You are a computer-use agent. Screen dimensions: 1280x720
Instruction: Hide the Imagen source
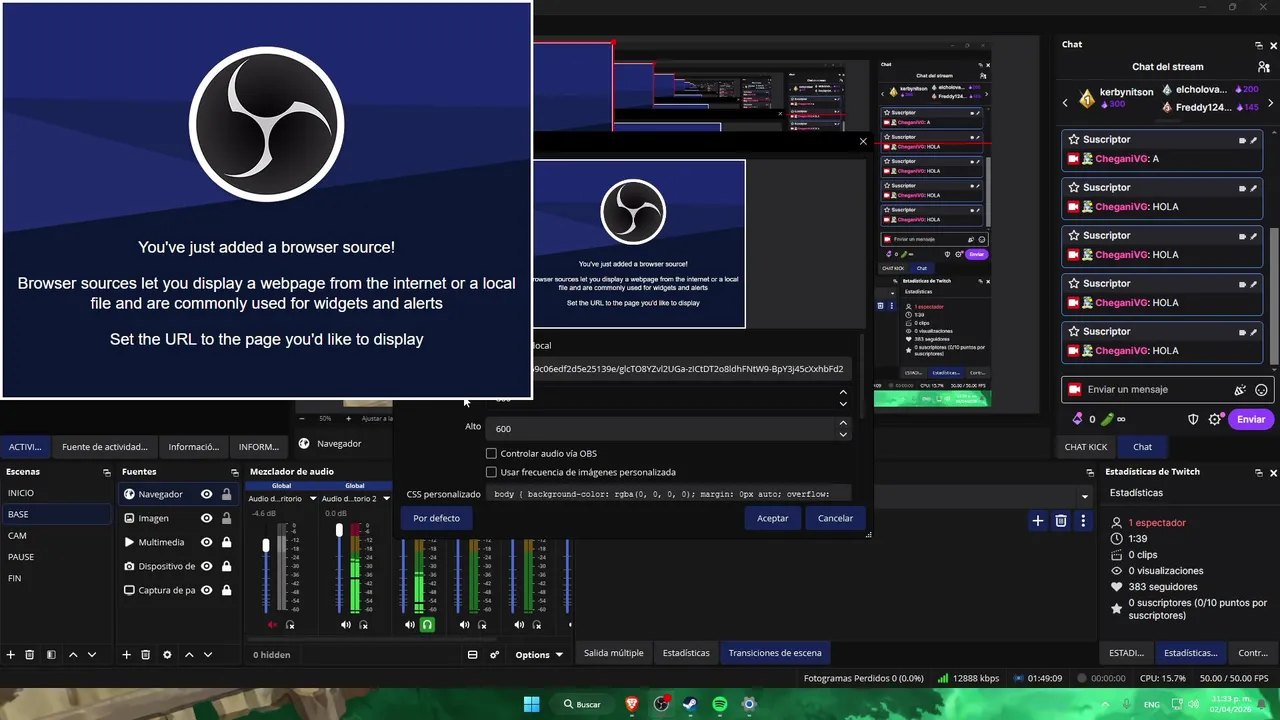[206, 518]
